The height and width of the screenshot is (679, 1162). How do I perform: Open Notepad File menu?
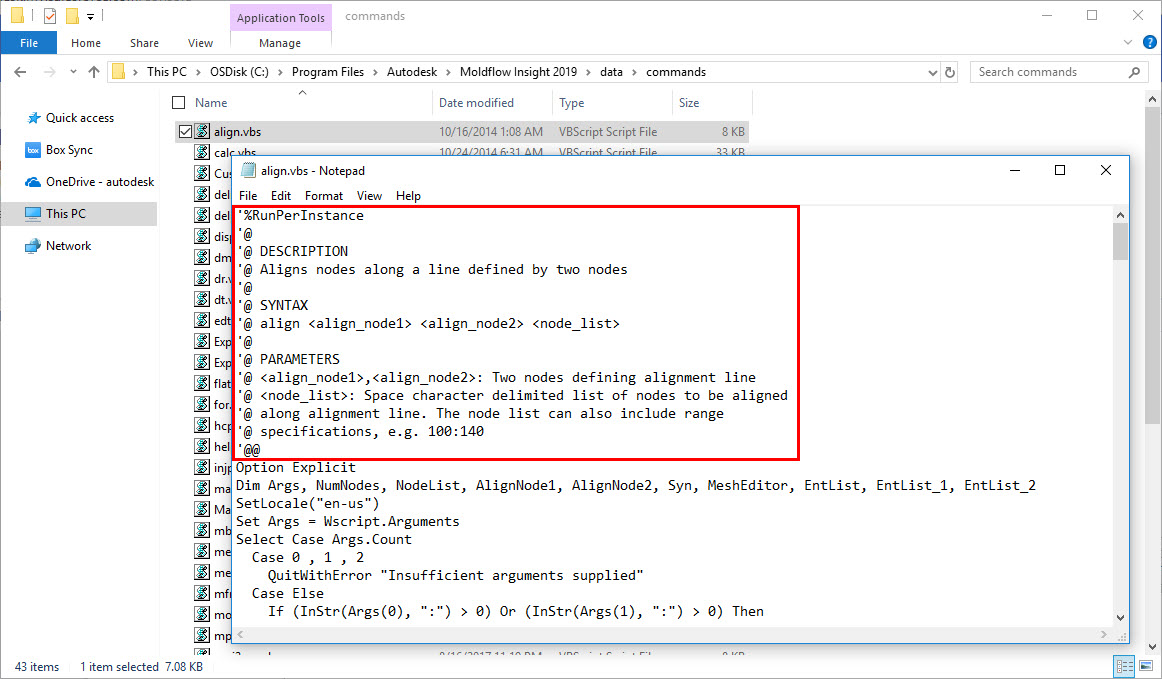tap(248, 196)
